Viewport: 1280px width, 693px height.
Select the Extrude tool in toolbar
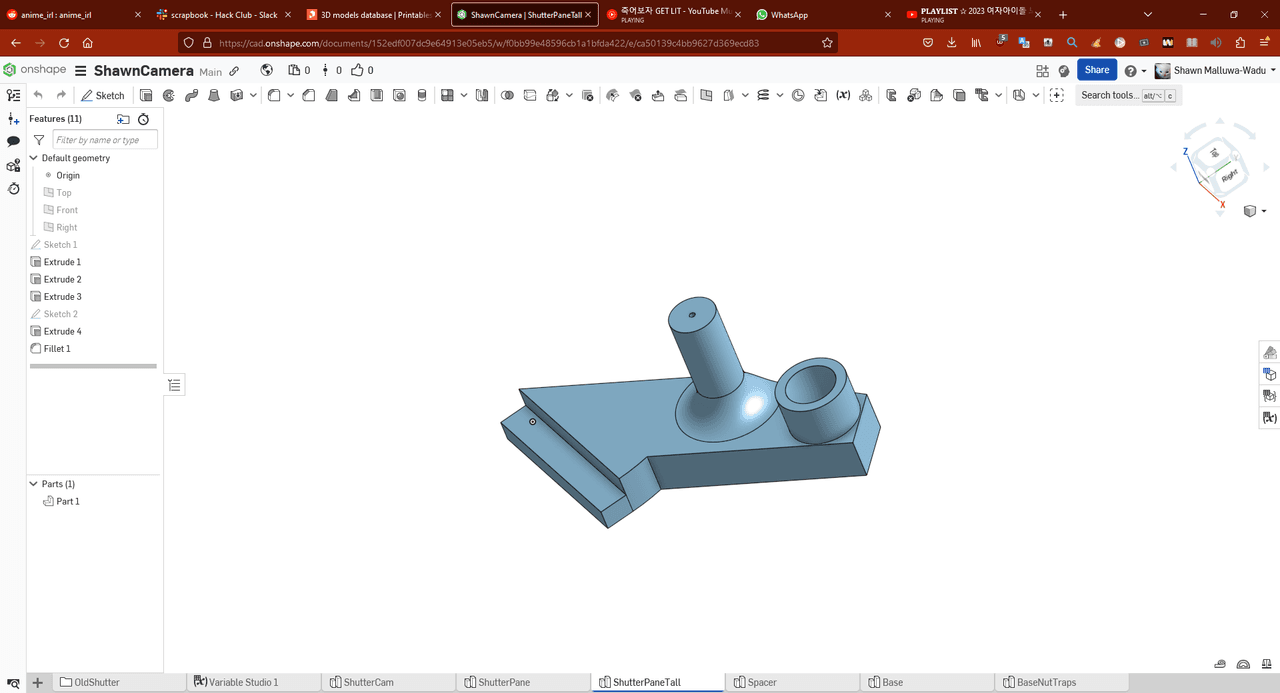tap(146, 96)
